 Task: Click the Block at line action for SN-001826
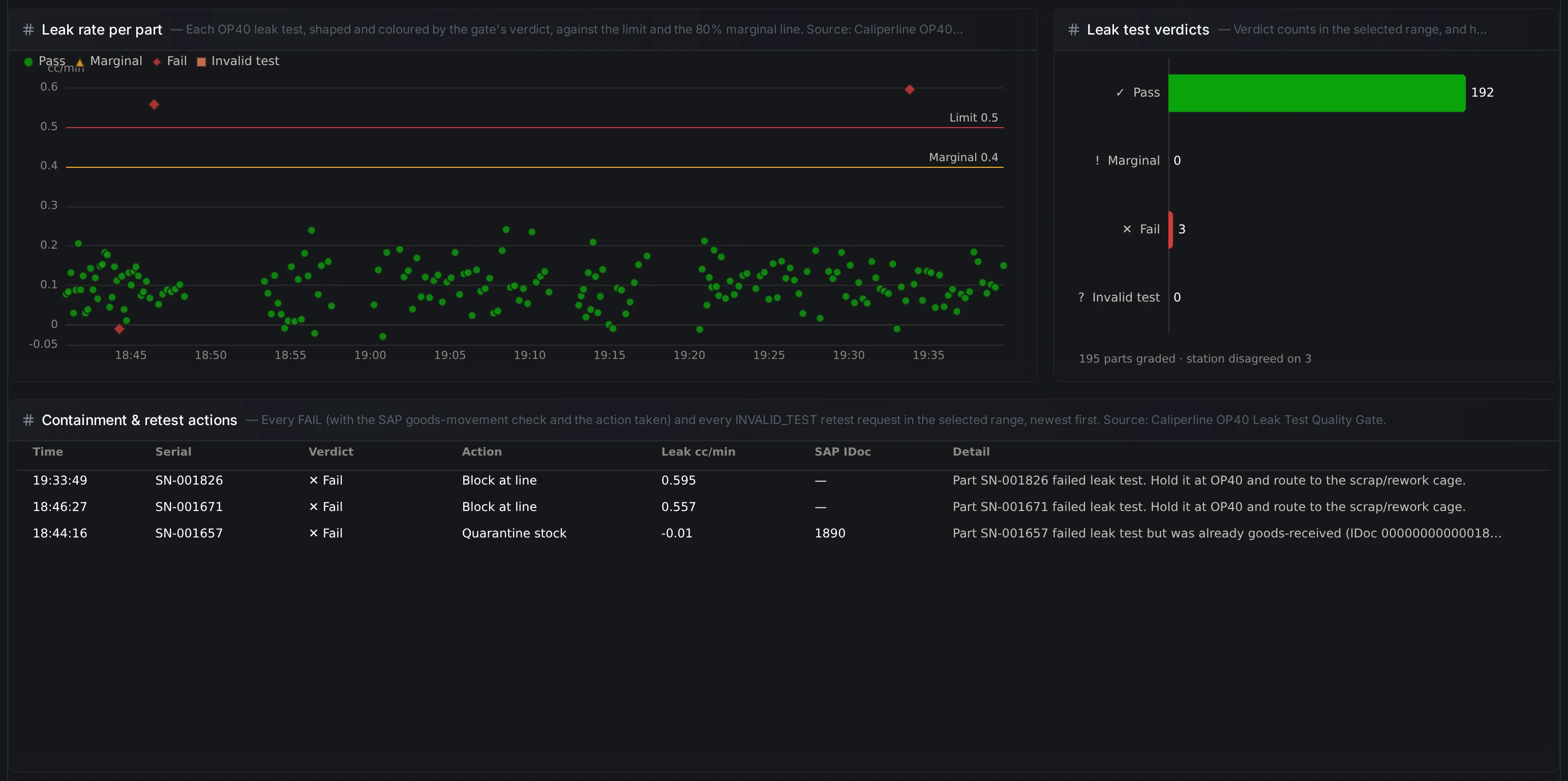coord(500,480)
